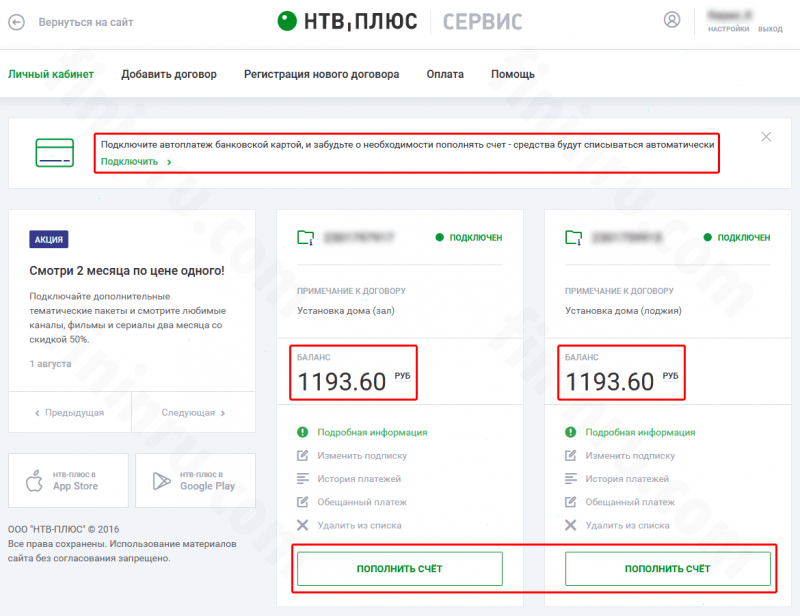Click balance 1193.60 in лоджия contract card
Screen dimensions: 800x616
click(610, 382)
